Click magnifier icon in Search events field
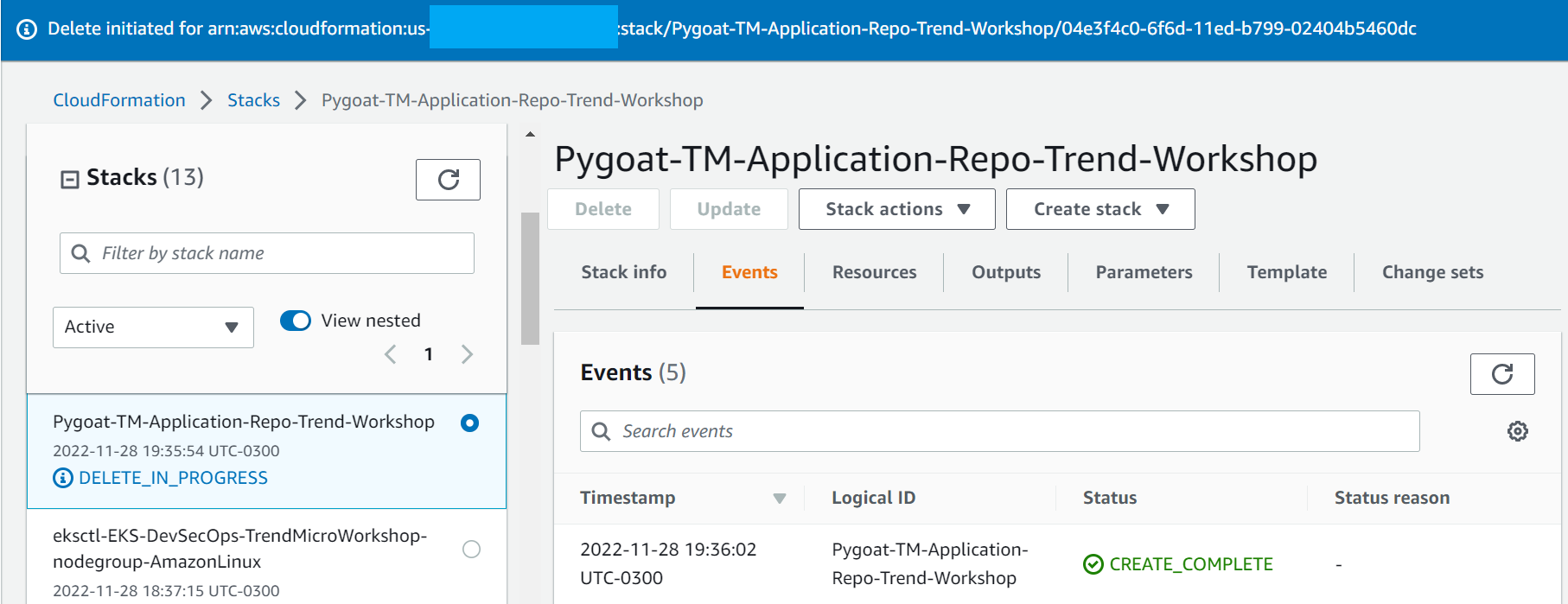The height and width of the screenshot is (604, 1568). [601, 431]
